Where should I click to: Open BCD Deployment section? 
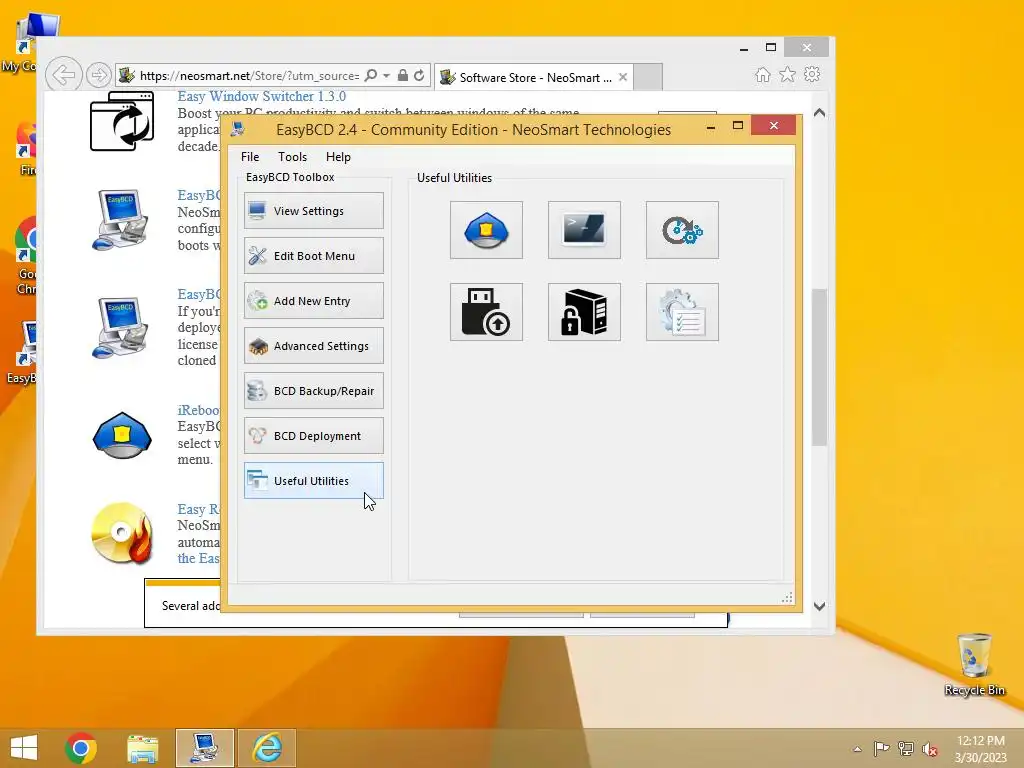tap(313, 436)
